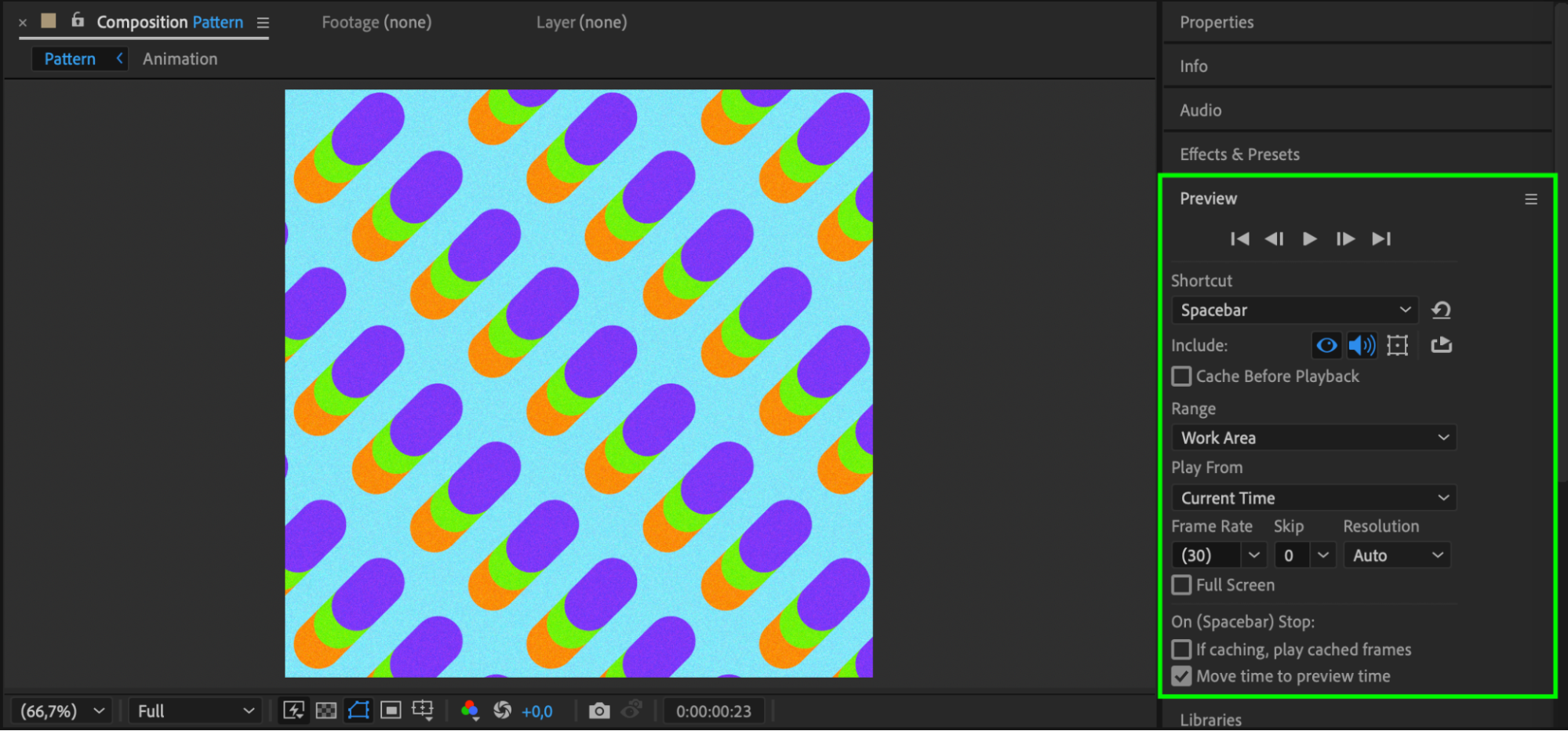Switch to the Animation breadcrumb tab
This screenshot has width=1568, height=731.
(180, 59)
